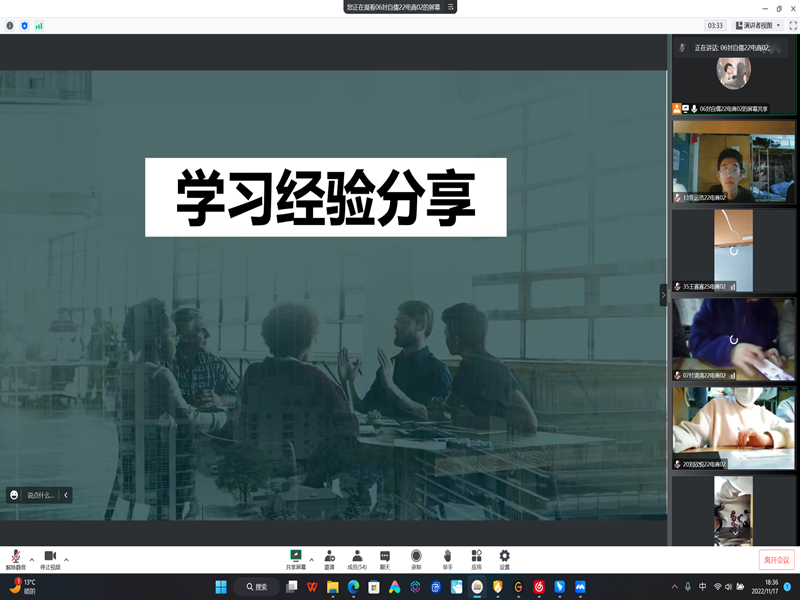Open the Speaker View (演讲者视图) dropdown

pos(759,25)
